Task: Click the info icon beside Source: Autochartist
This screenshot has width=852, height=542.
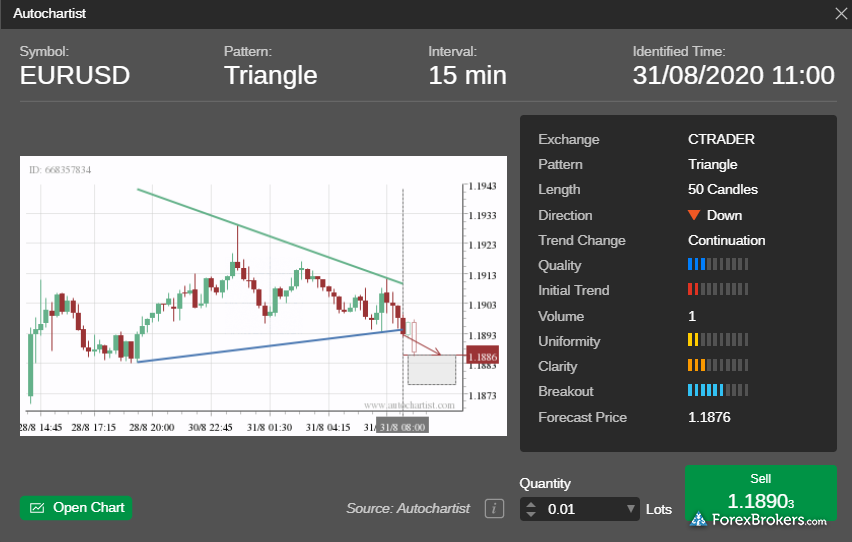Action: tap(494, 509)
